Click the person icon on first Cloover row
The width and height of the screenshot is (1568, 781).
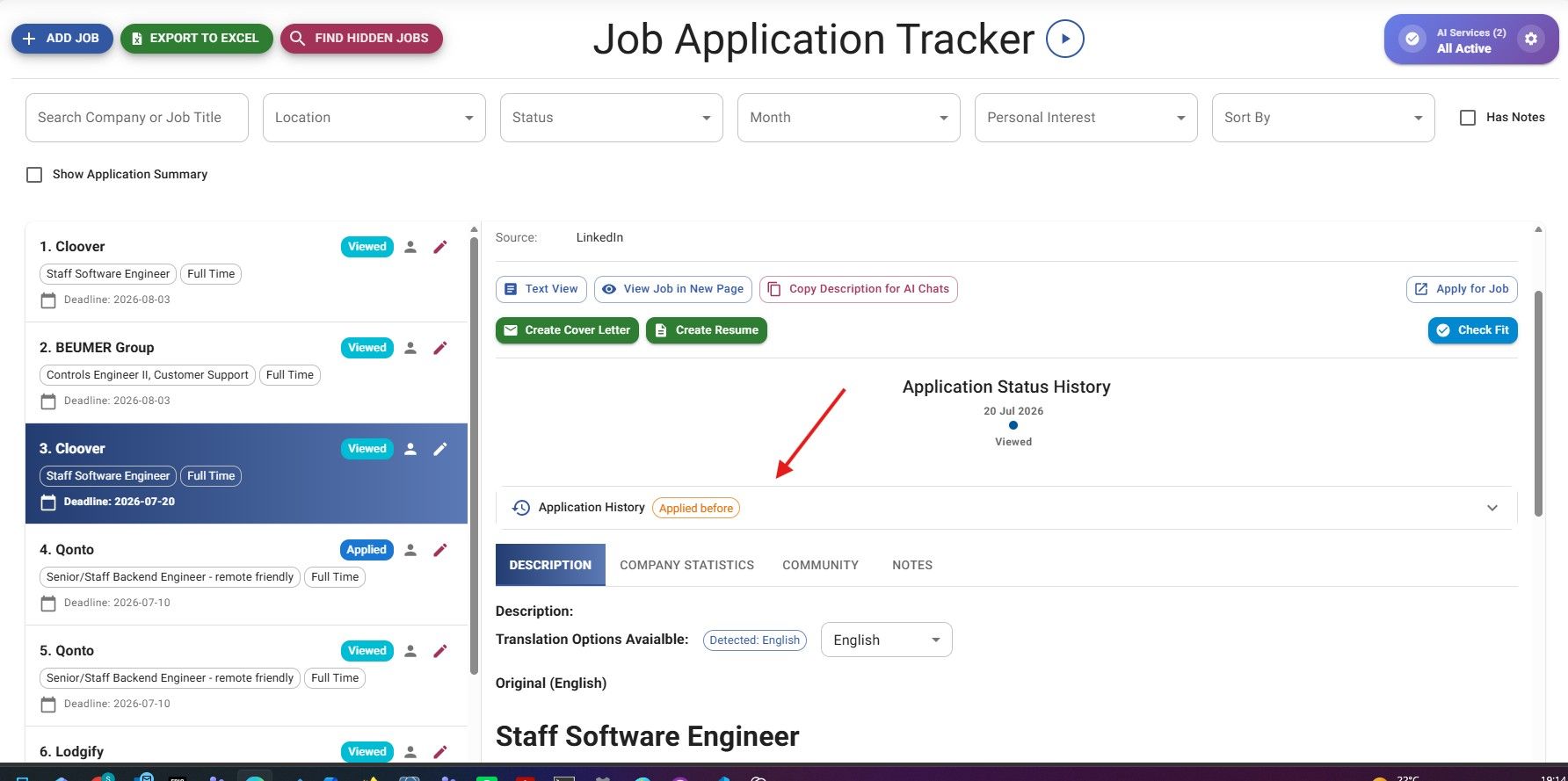[410, 247]
